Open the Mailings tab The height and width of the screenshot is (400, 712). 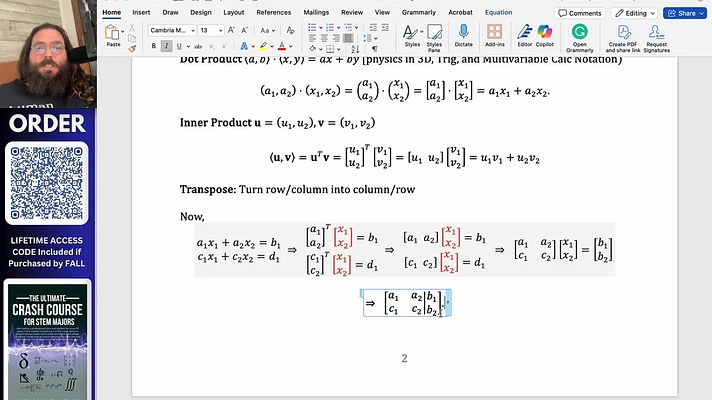coord(316,12)
